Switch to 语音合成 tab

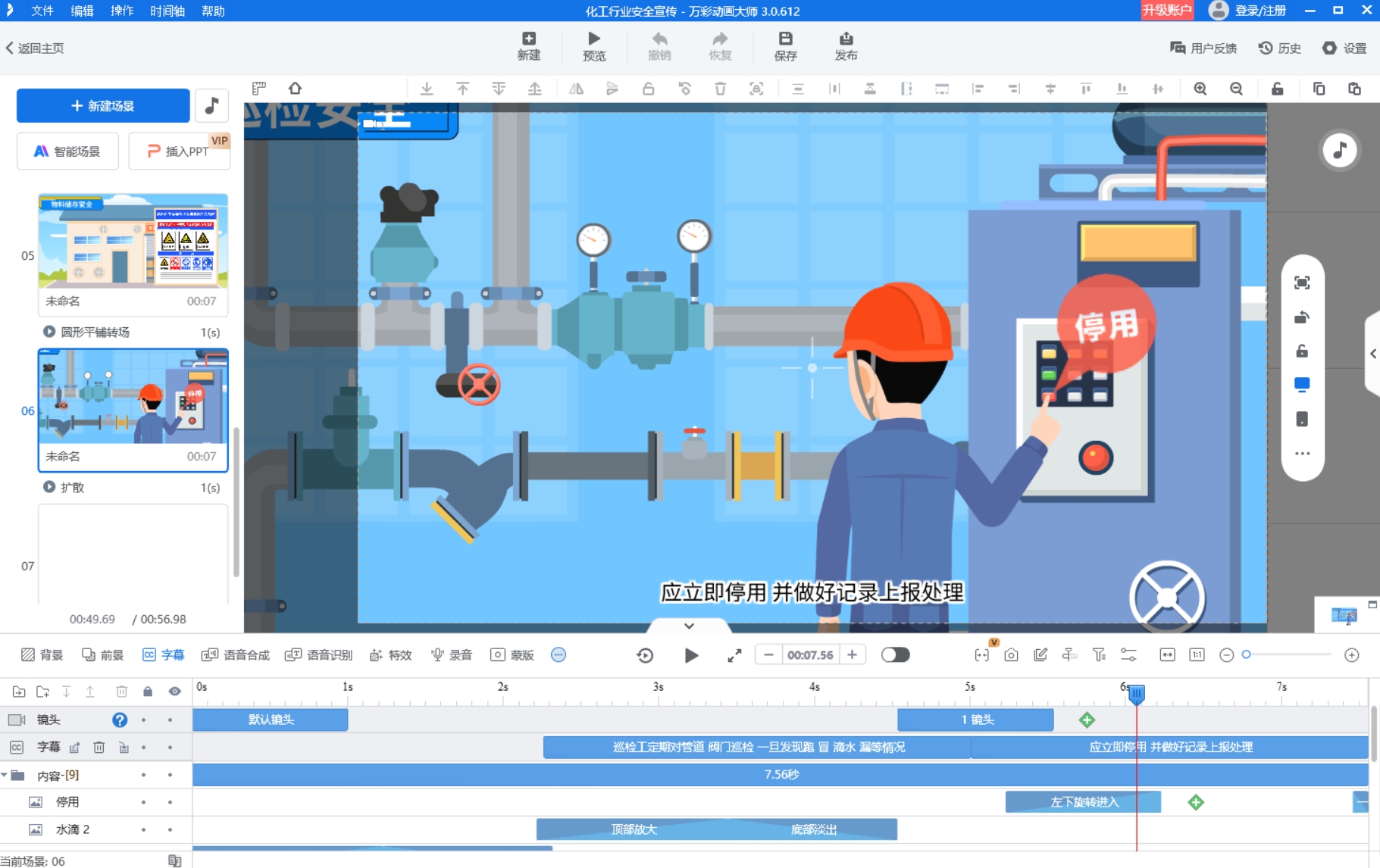pyautogui.click(x=236, y=655)
